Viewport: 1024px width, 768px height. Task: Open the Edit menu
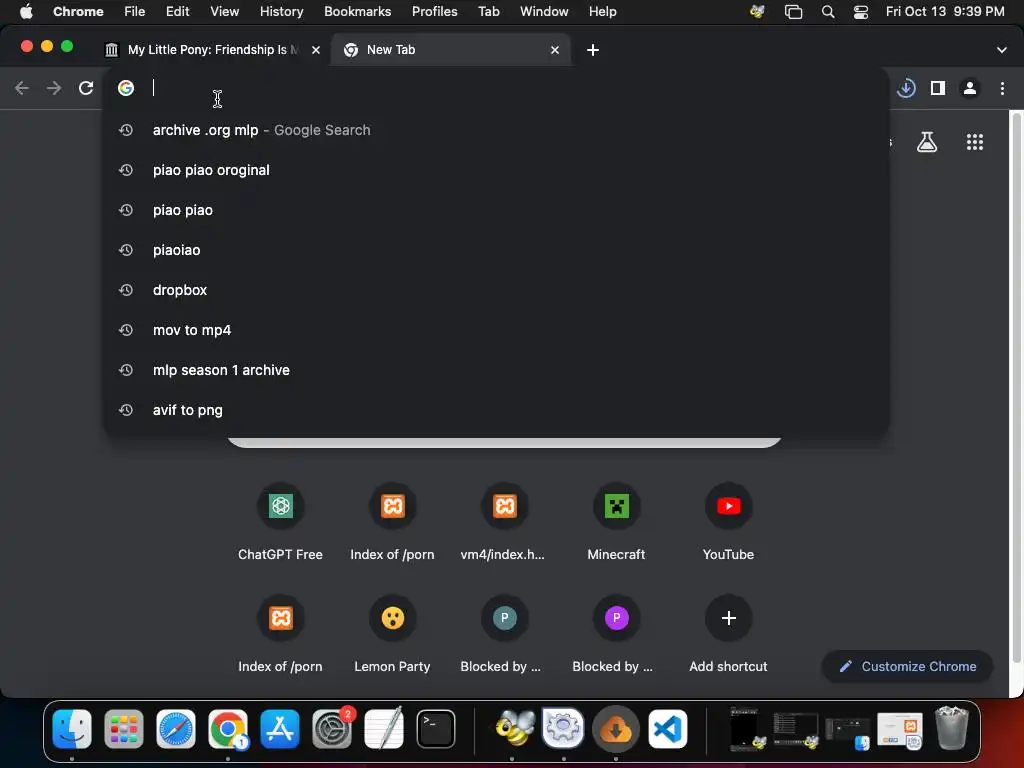coord(177,12)
